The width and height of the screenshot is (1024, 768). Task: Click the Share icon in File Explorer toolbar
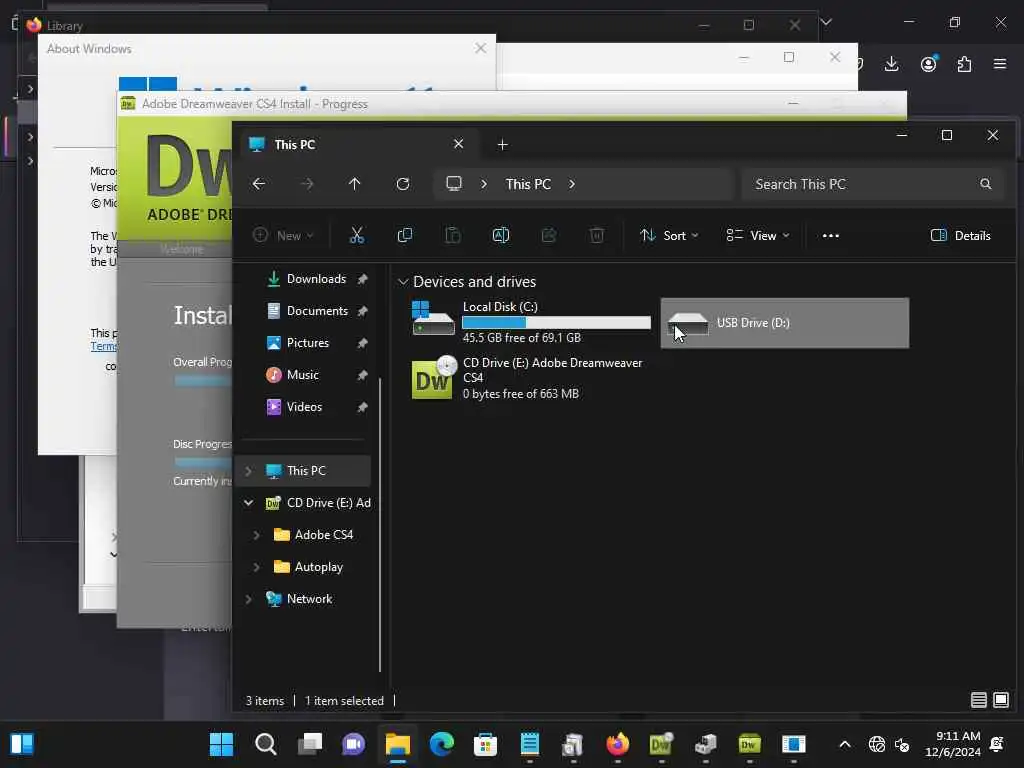pos(549,235)
